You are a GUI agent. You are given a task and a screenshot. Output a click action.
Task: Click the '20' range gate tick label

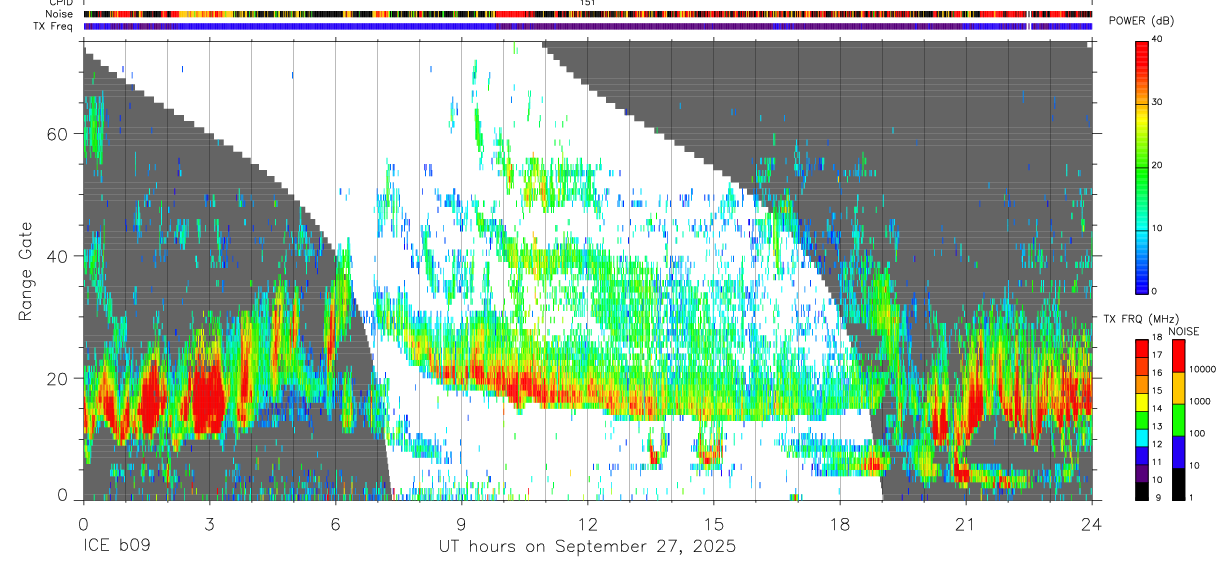tap(59, 378)
